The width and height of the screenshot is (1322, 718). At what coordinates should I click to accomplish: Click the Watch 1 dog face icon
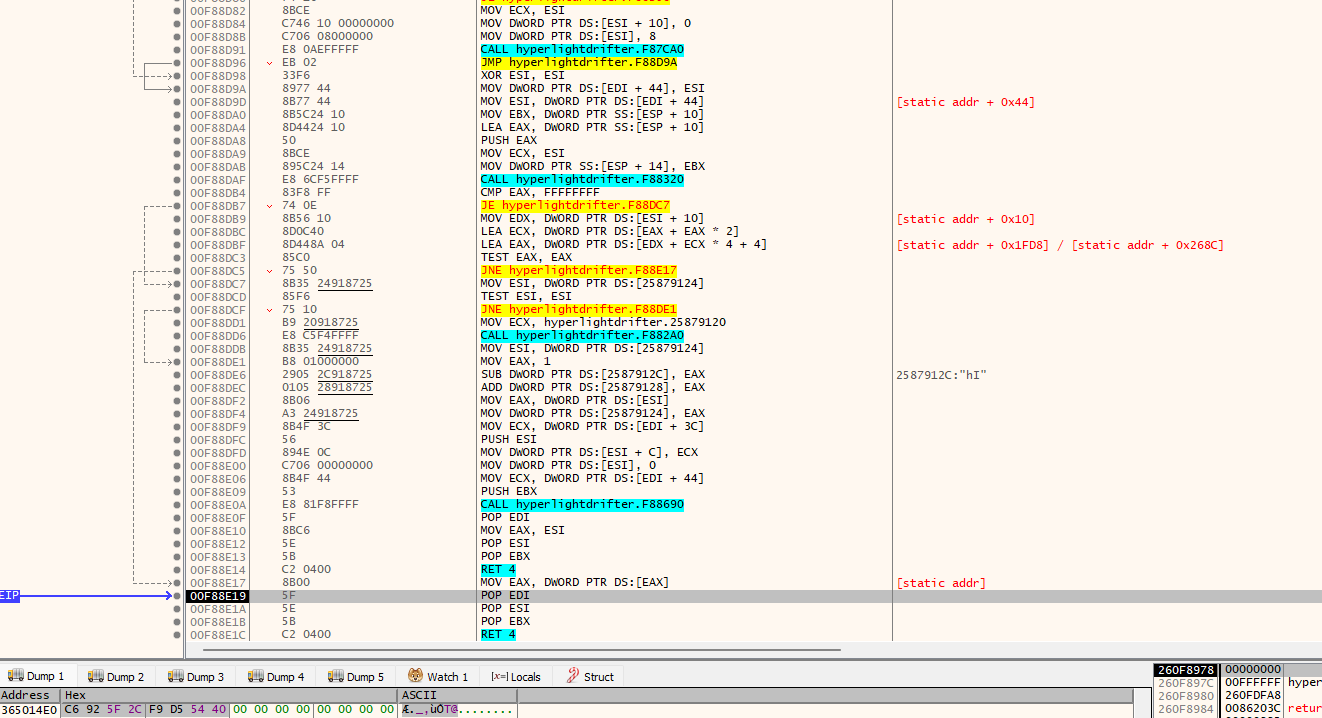coord(416,677)
